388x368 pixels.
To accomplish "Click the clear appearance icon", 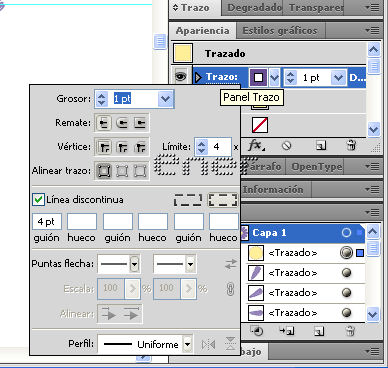I will [x=287, y=146].
